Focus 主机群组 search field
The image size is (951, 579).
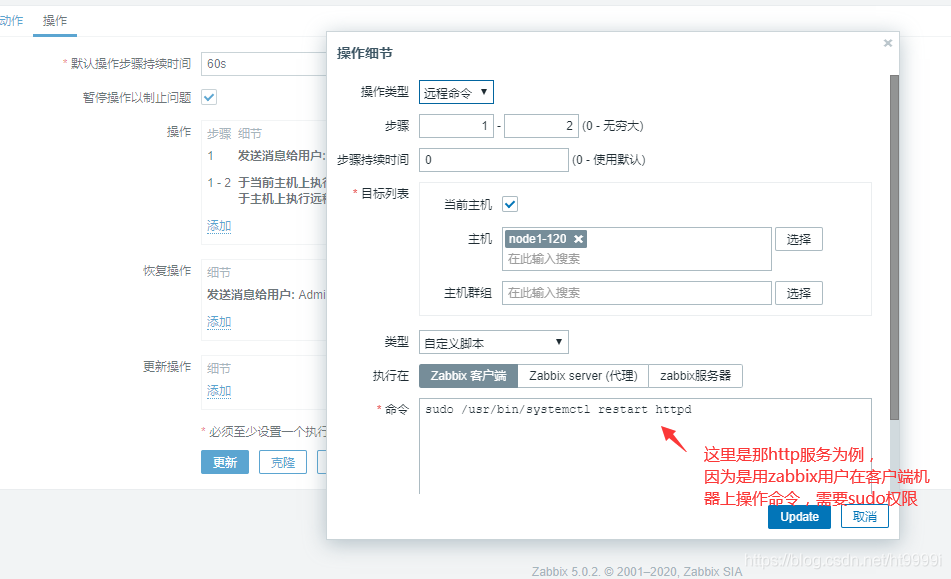637,293
